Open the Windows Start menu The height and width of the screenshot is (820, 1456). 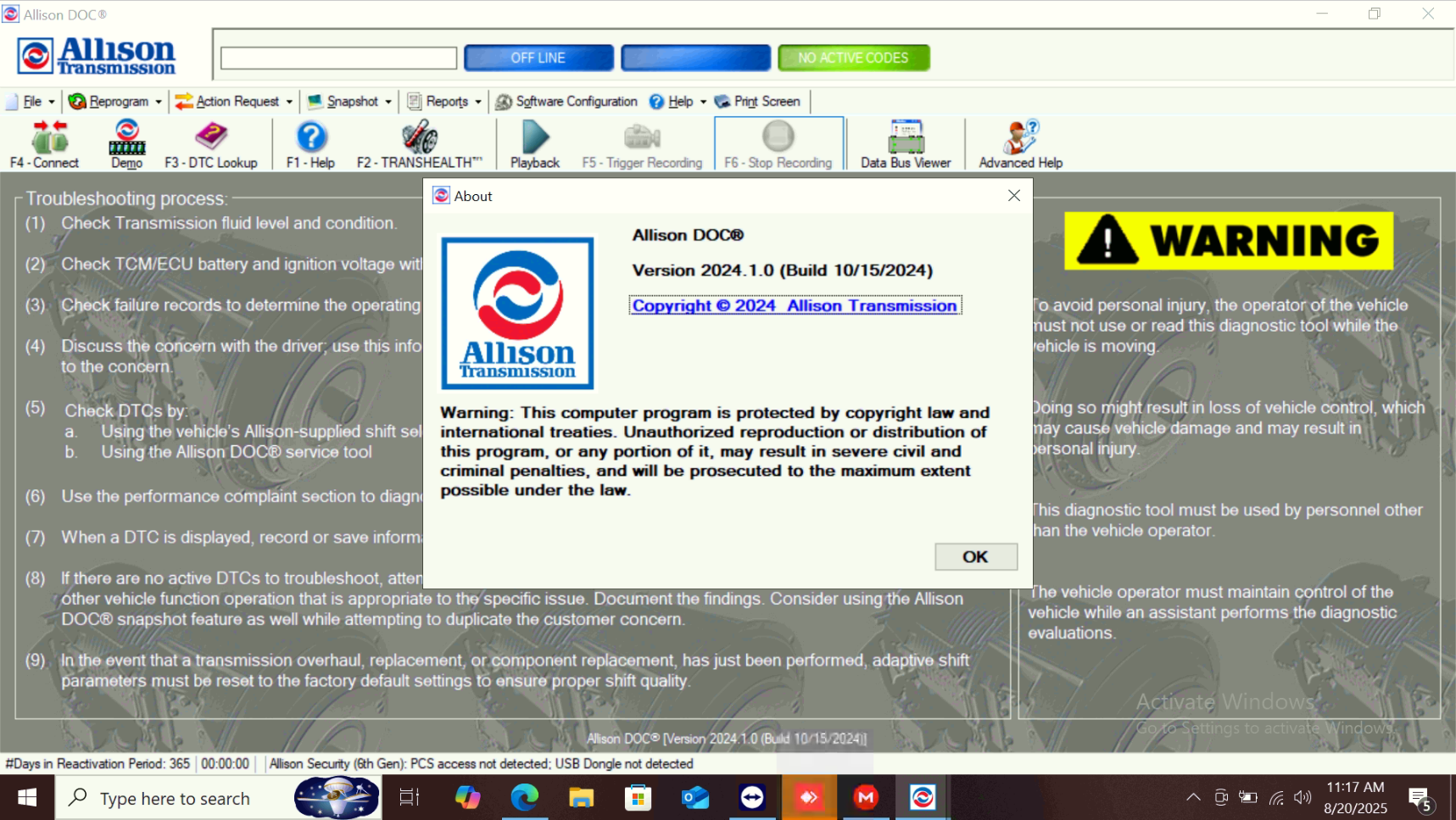coord(27,797)
